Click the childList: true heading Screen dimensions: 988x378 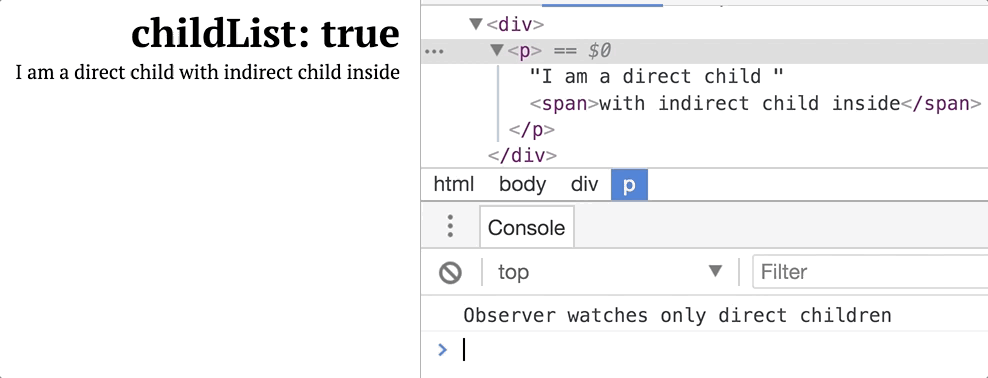coord(265,33)
